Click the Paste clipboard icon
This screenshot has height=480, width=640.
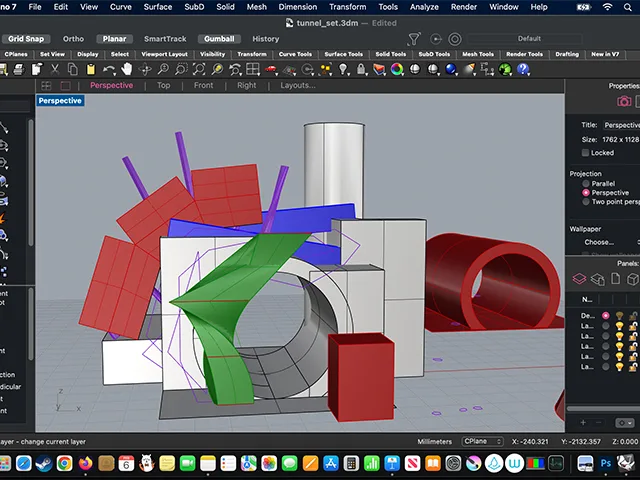[91, 69]
